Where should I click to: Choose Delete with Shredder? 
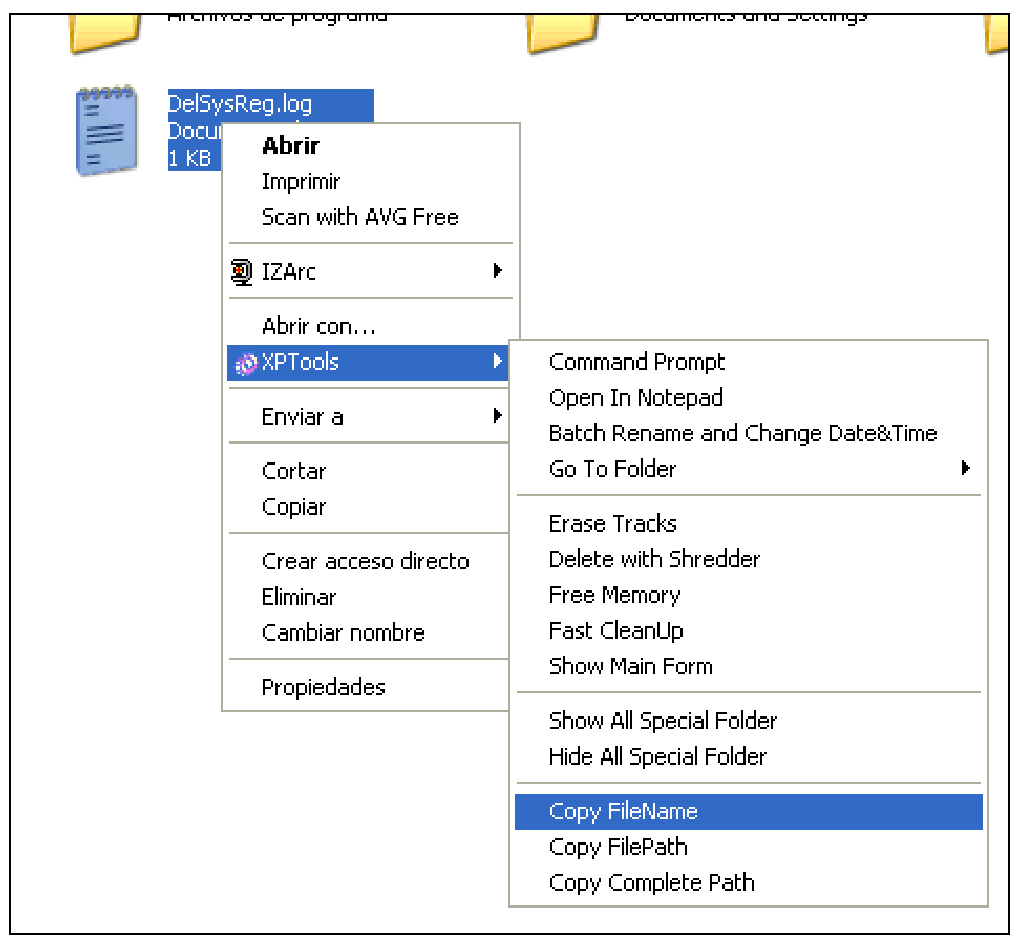[654, 559]
